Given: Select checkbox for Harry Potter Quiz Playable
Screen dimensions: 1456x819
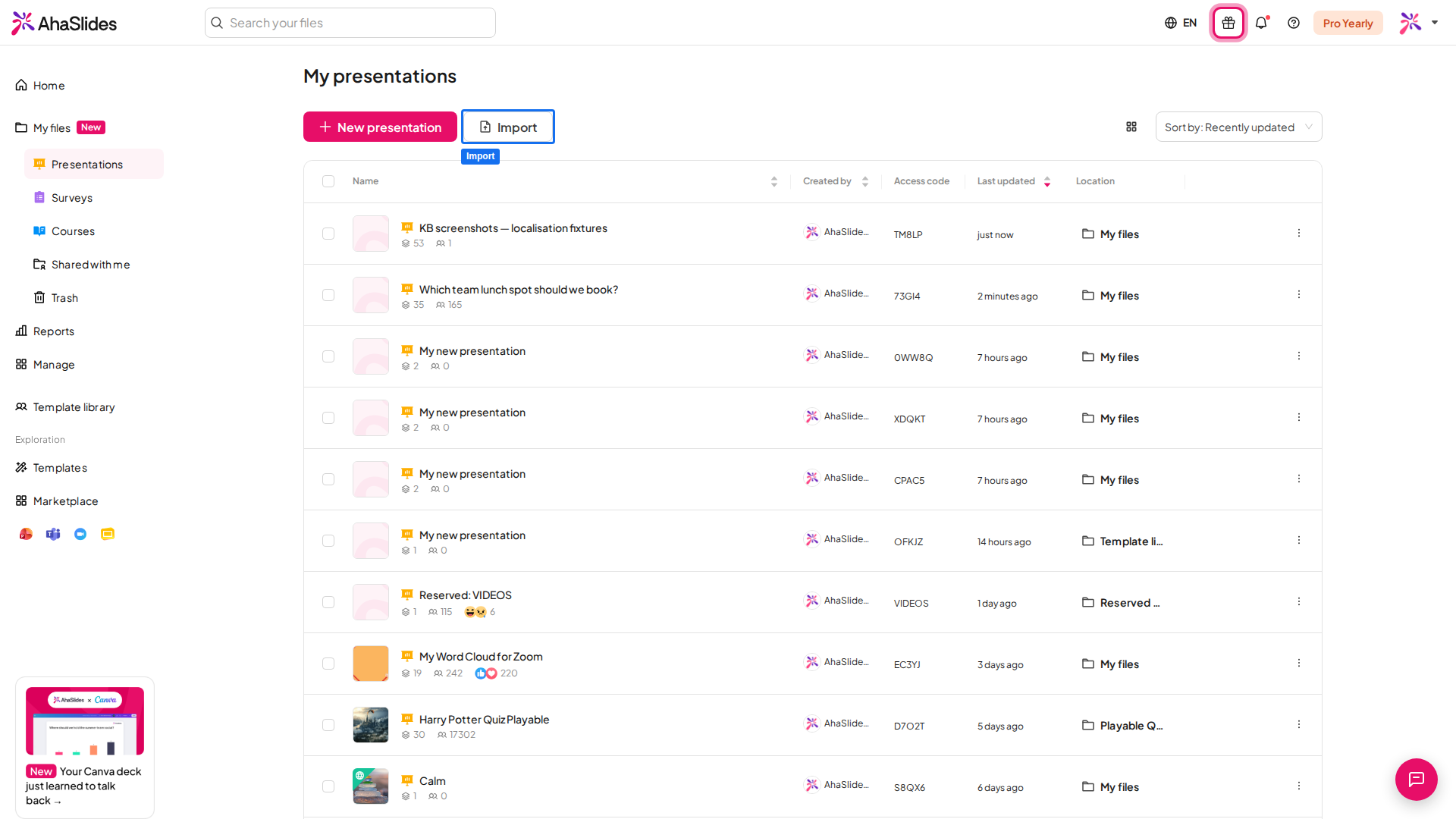Looking at the screenshot, I should [328, 725].
